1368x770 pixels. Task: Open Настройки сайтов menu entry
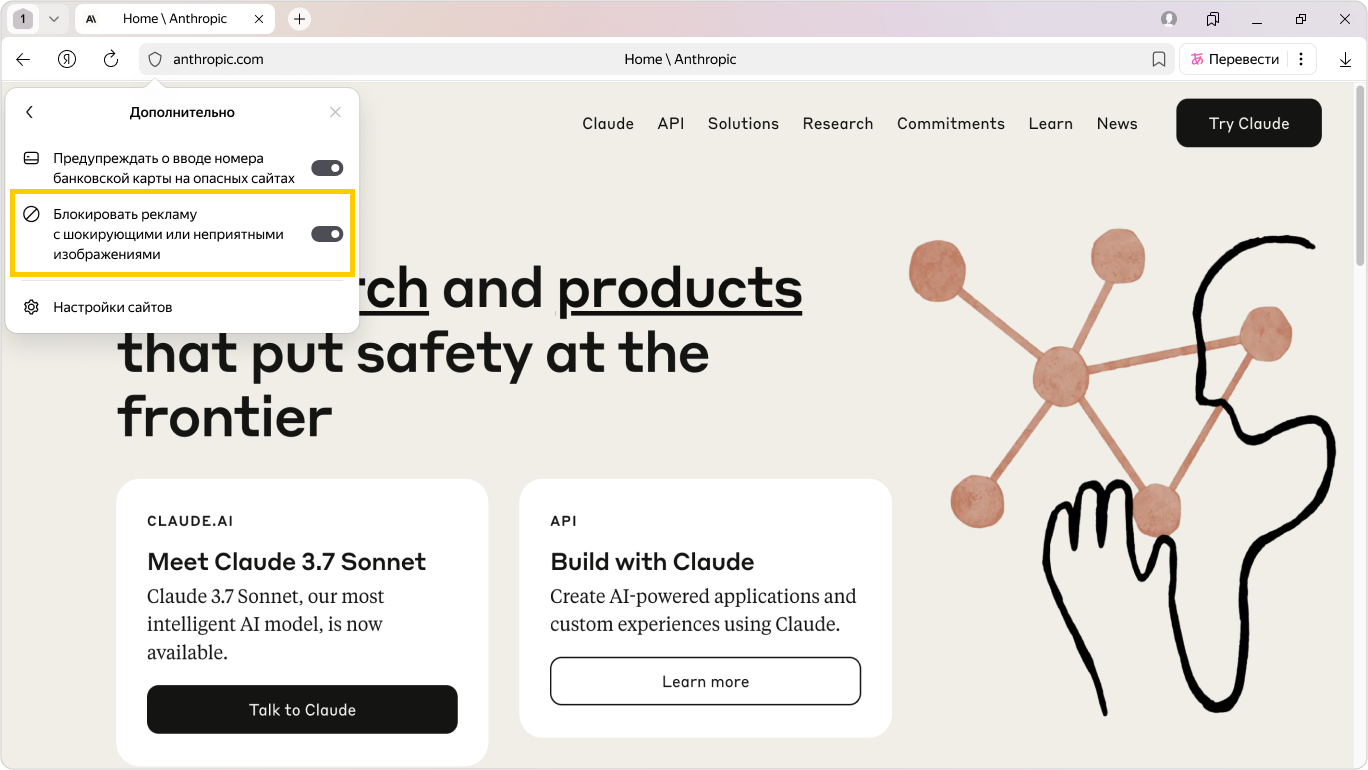(112, 307)
